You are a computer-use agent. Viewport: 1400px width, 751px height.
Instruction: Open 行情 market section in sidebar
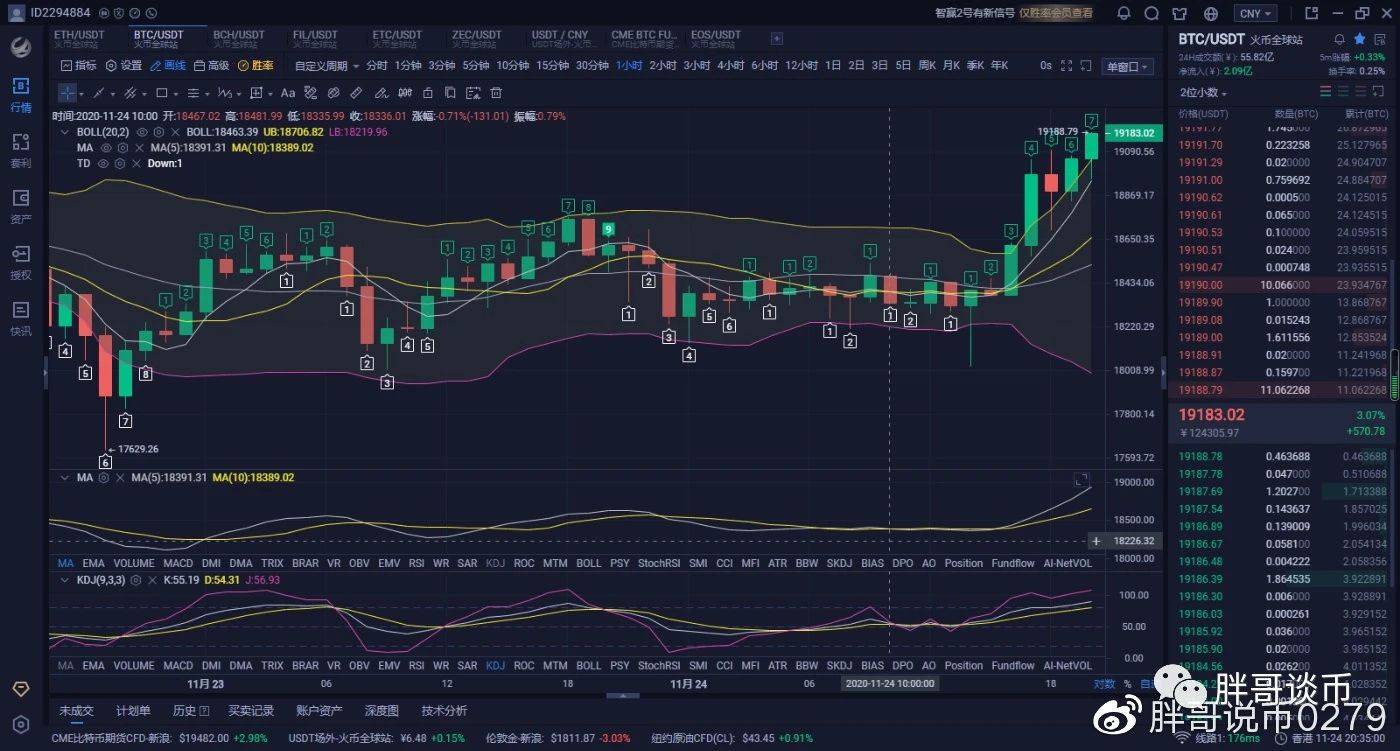[x=21, y=95]
